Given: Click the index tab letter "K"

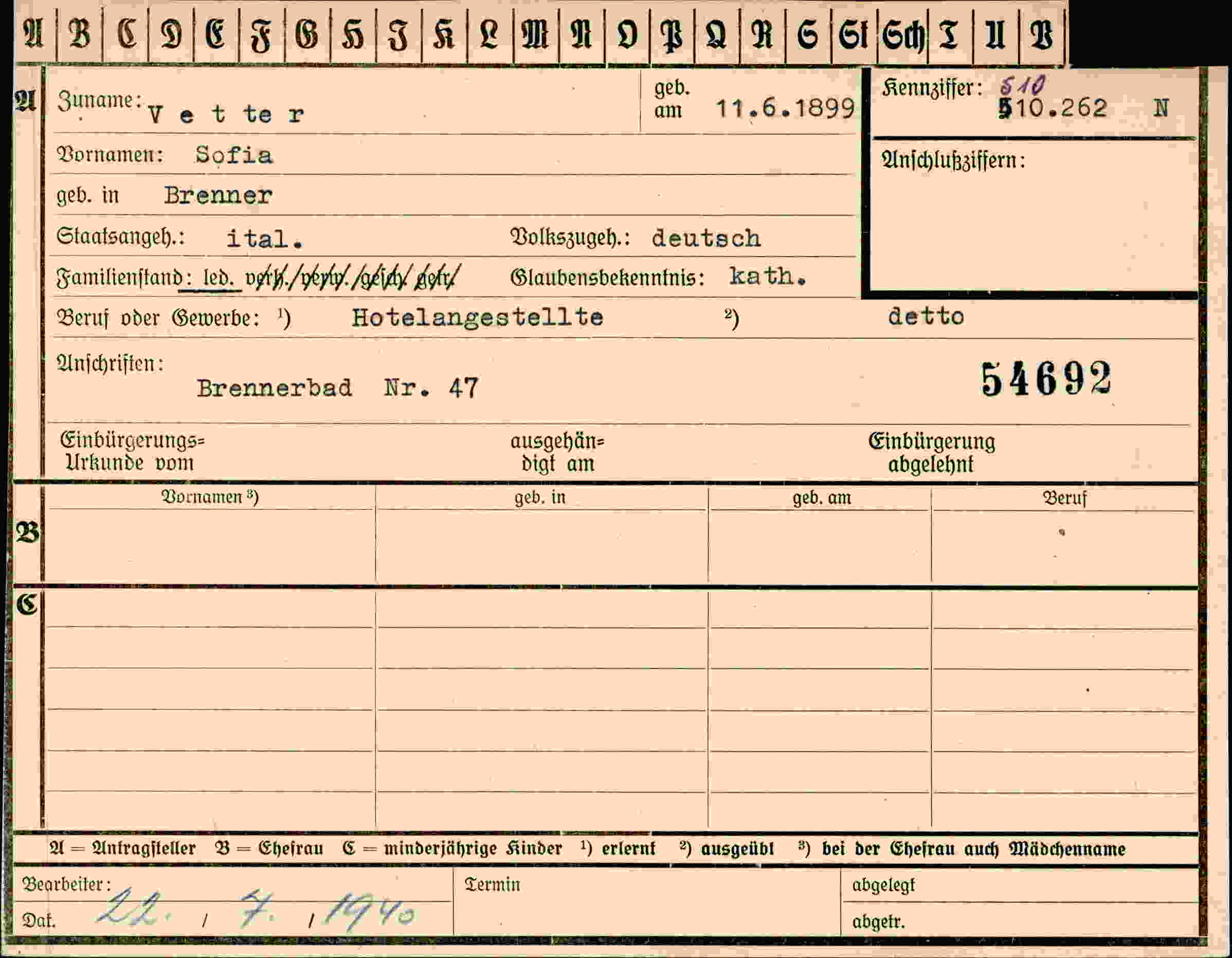Looking at the screenshot, I should coord(444,34).
